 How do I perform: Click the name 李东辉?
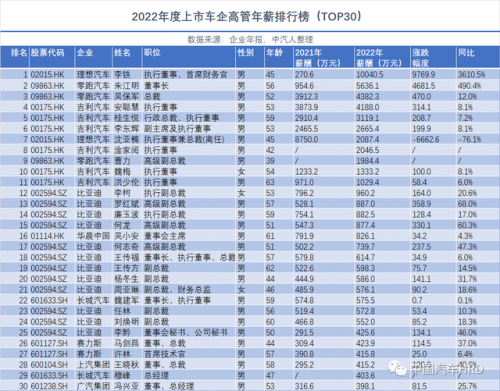(x=126, y=129)
